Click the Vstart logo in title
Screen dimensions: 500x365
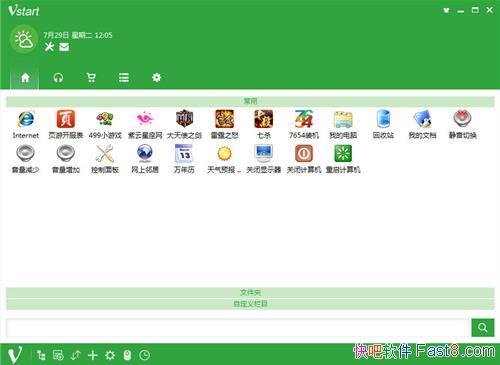pos(24,11)
